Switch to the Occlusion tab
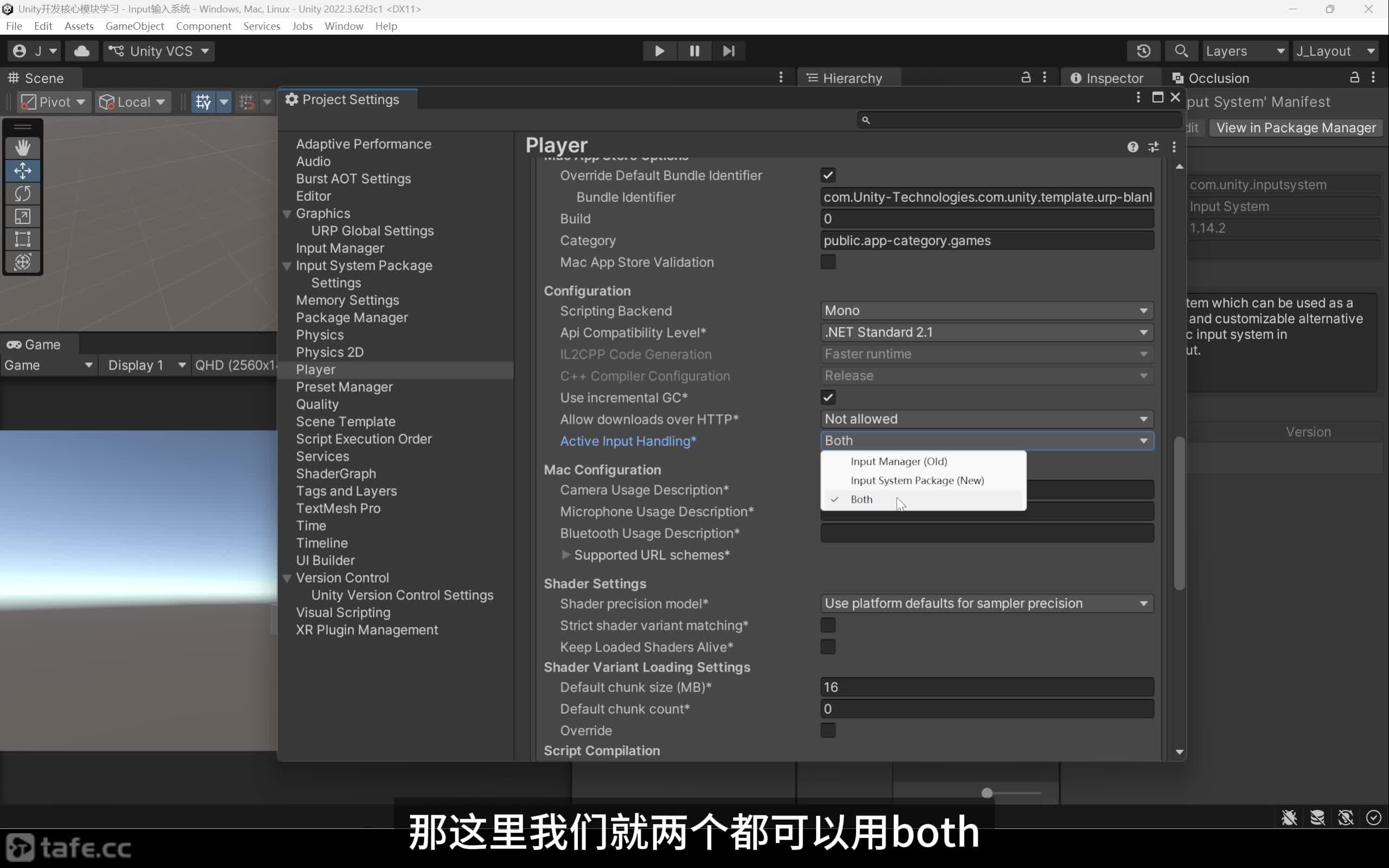This screenshot has width=1389, height=868. tap(1210, 78)
